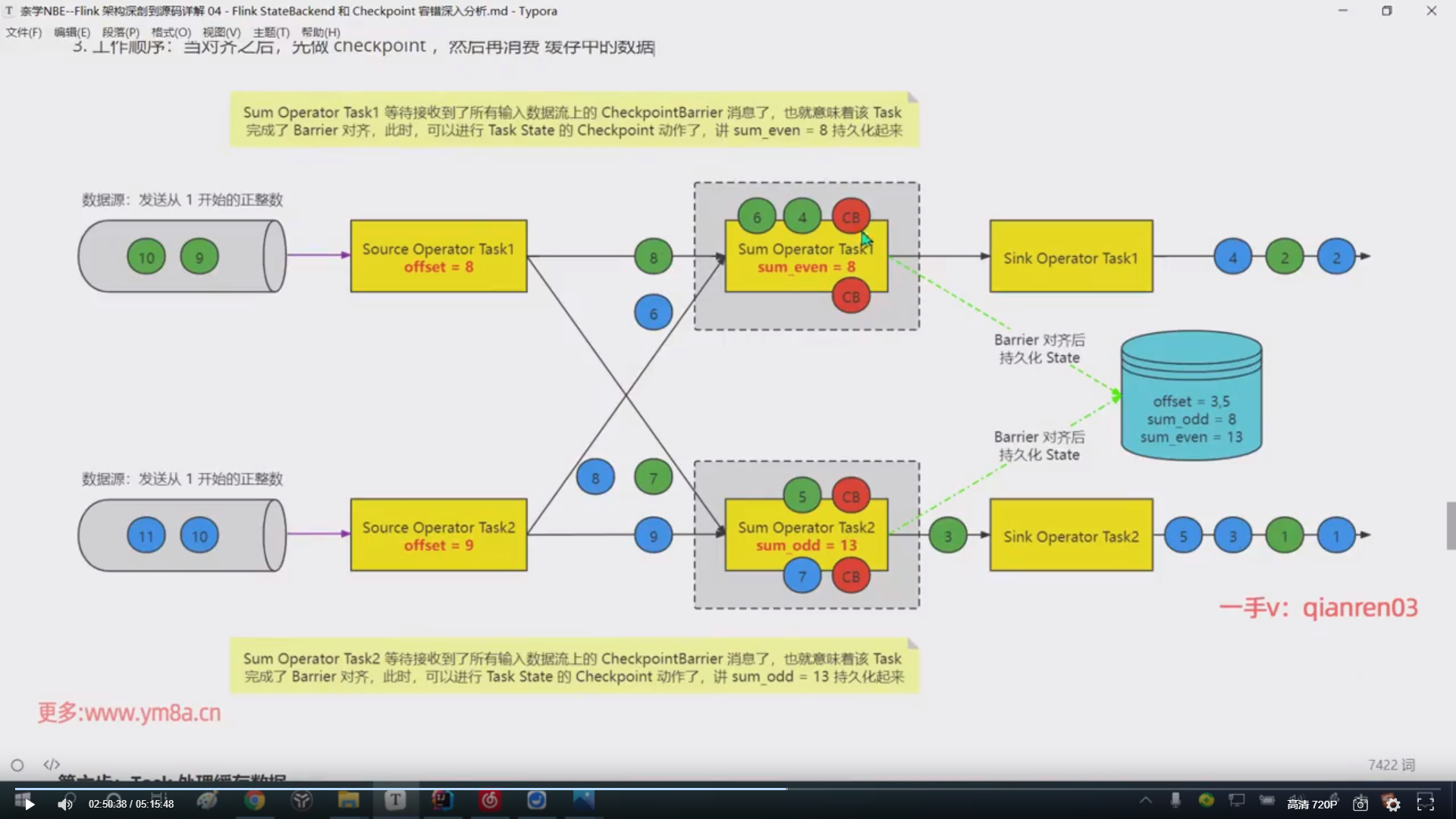Open File Explorer folder in taskbar

[348, 800]
